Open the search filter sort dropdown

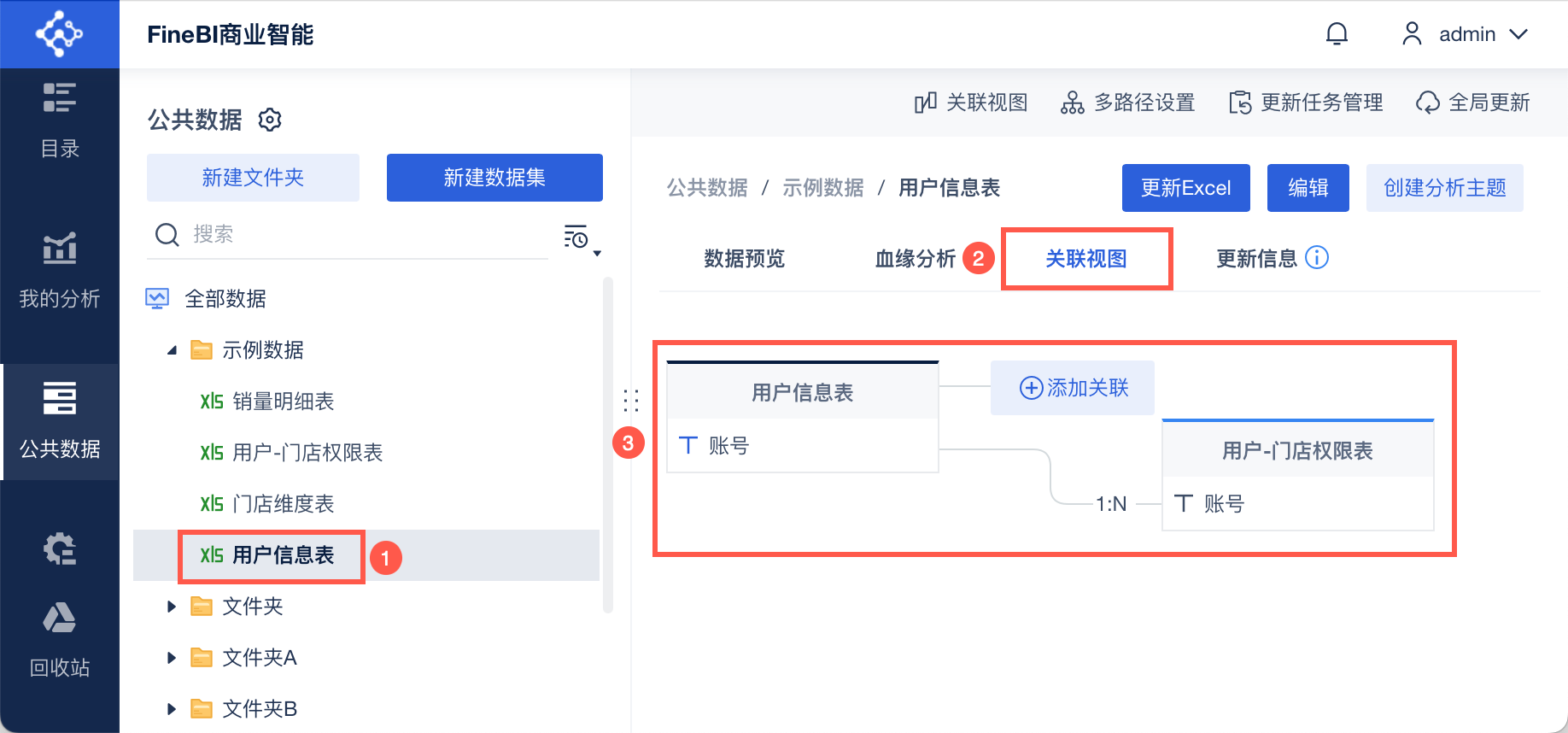point(582,238)
